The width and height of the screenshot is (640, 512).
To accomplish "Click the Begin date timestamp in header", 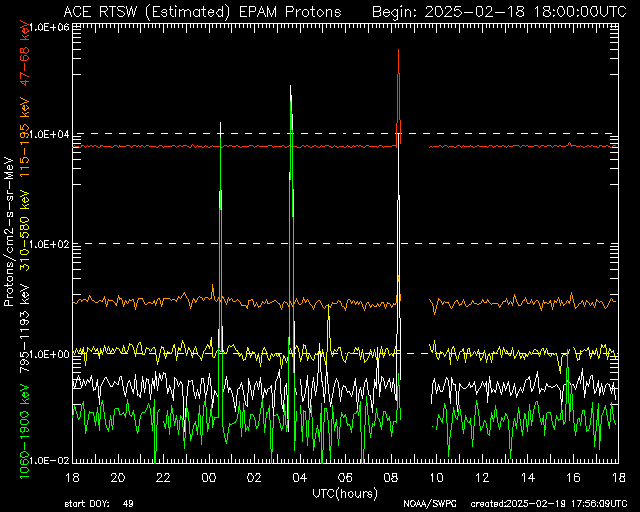I will (499, 12).
